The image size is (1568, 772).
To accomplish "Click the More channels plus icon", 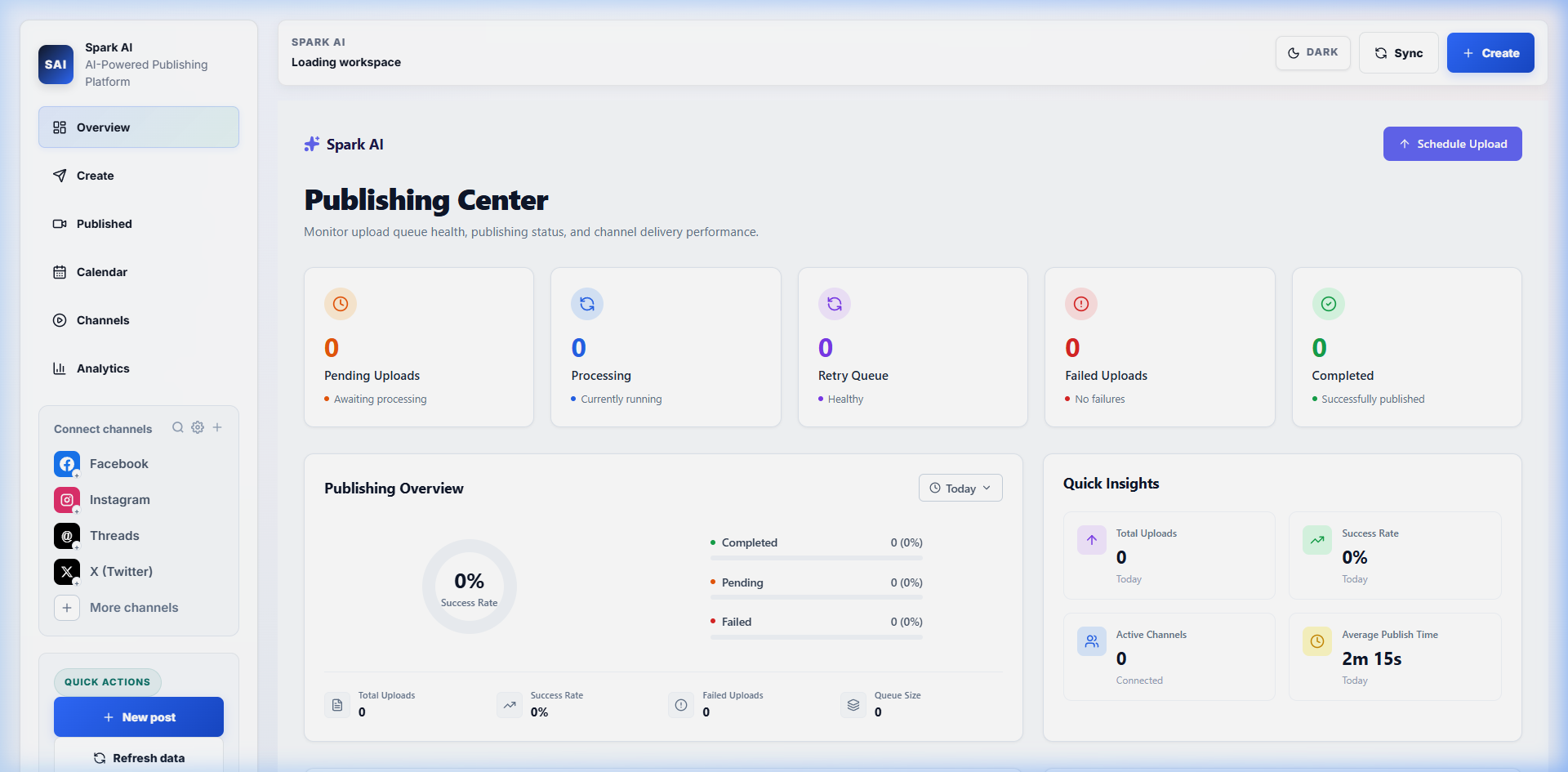I will pos(67,608).
